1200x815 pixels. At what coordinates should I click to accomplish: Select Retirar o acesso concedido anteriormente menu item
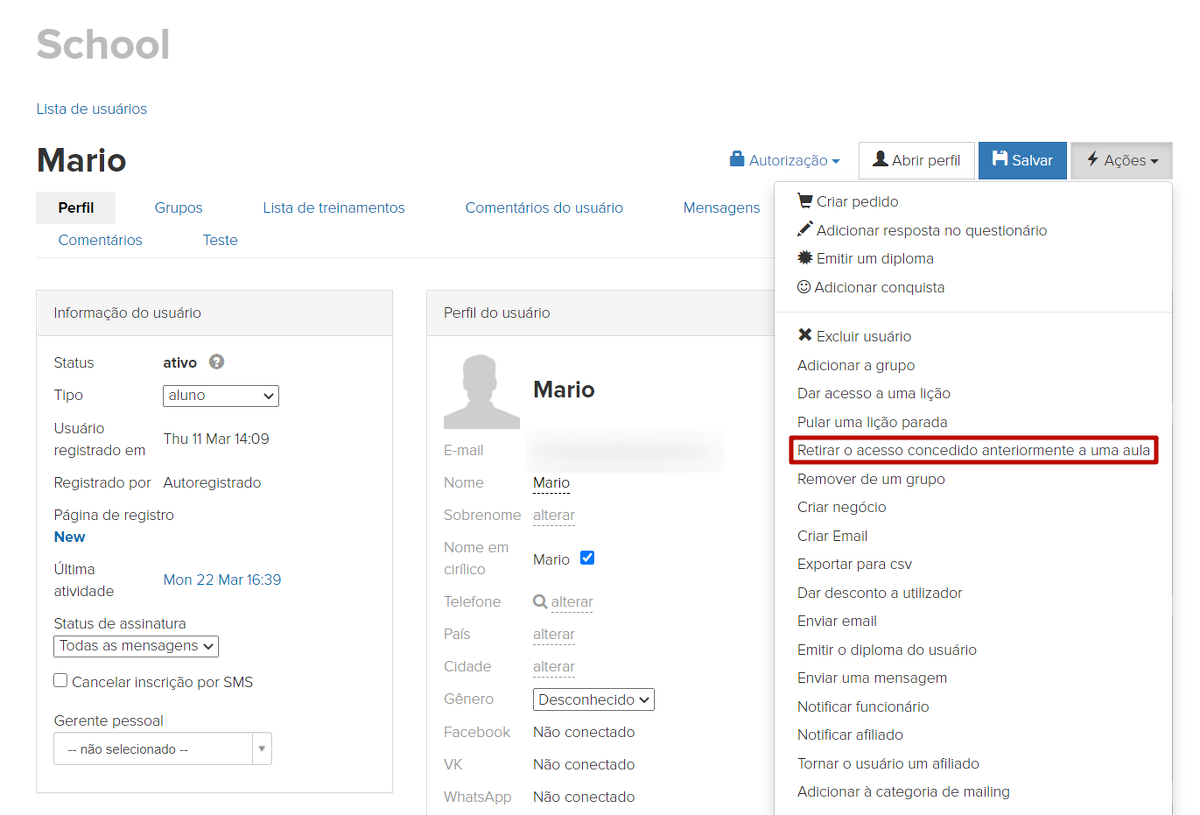point(973,451)
